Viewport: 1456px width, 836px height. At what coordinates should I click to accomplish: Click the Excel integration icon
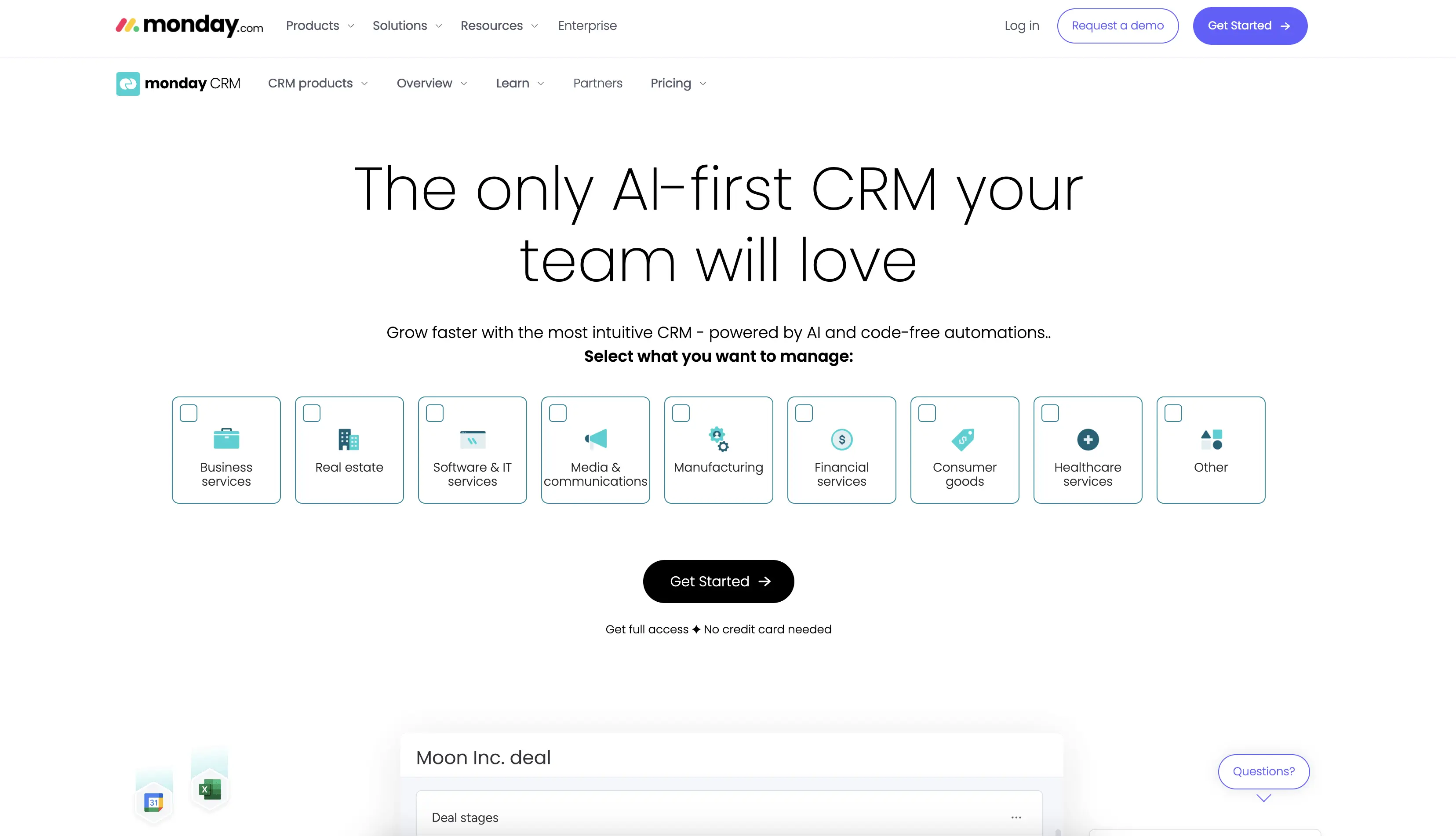pyautogui.click(x=210, y=789)
